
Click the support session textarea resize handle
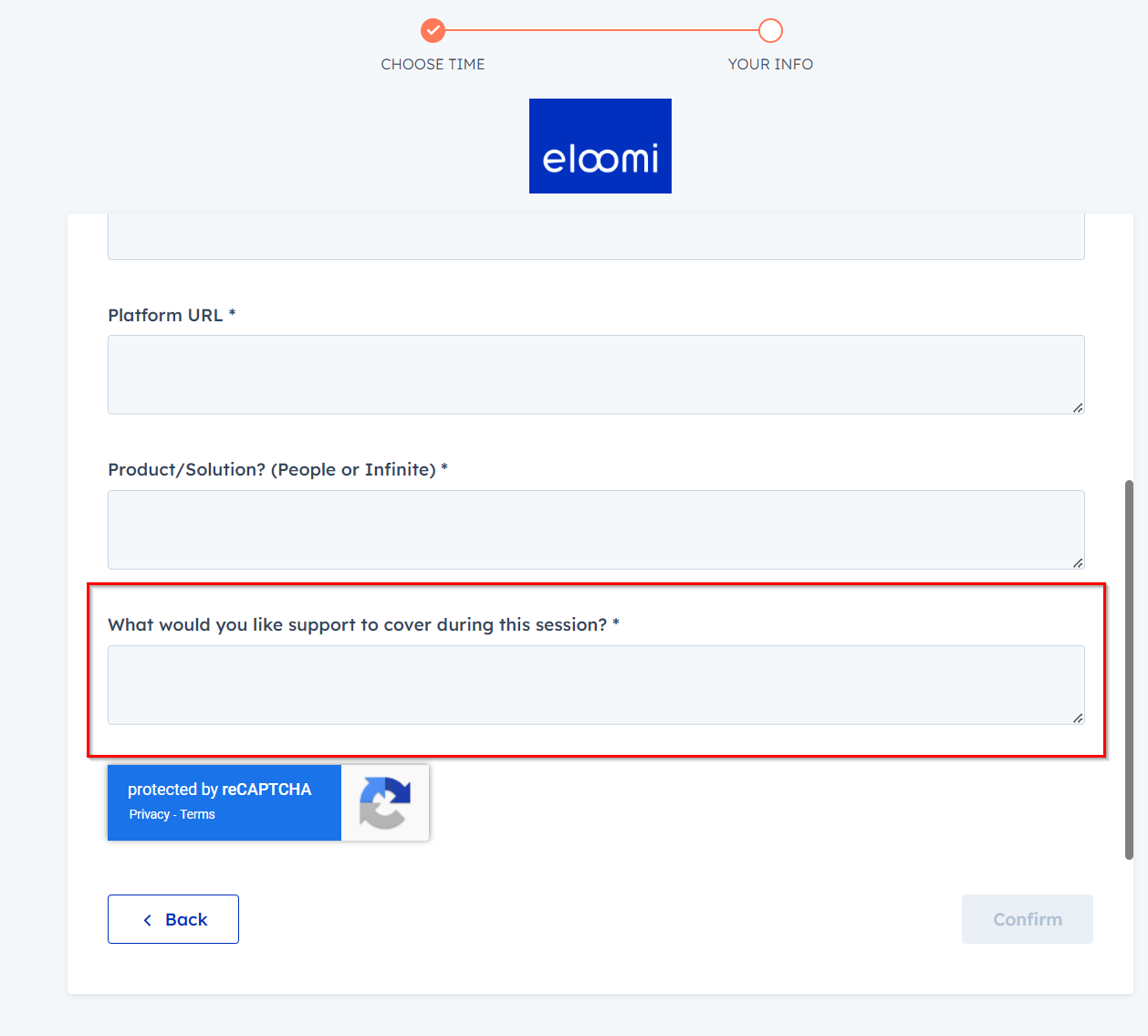pos(1078,717)
